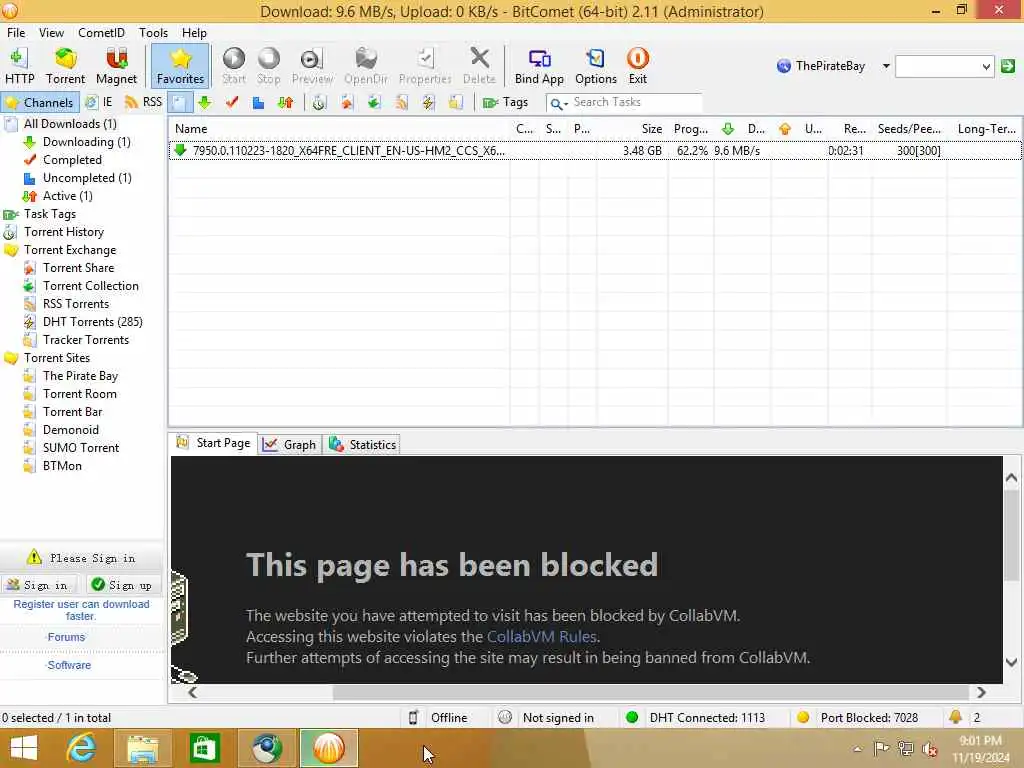
Task: Click the Sign in button
Action: click(38, 585)
